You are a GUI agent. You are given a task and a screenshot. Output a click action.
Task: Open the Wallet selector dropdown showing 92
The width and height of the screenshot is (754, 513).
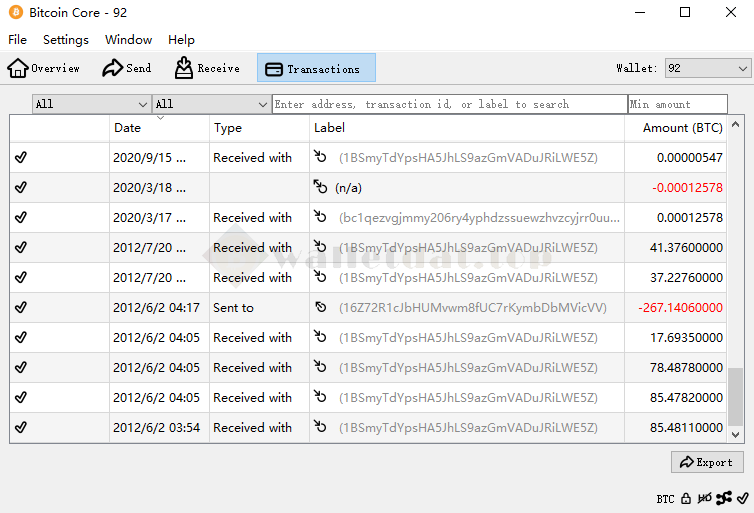[x=707, y=68]
